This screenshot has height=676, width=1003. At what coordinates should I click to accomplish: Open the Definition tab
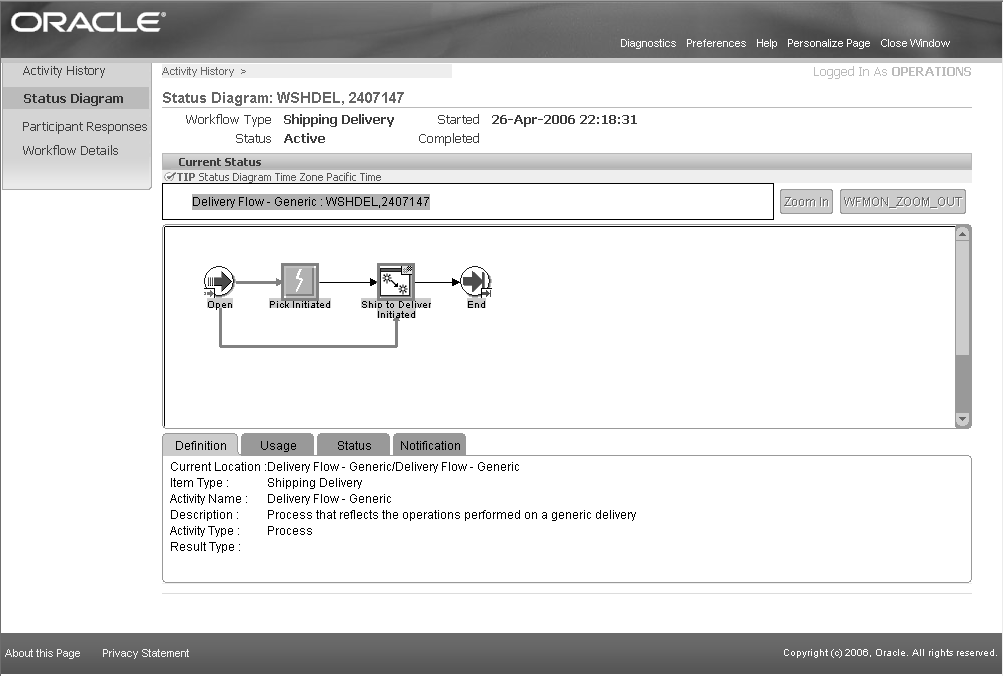(x=200, y=445)
